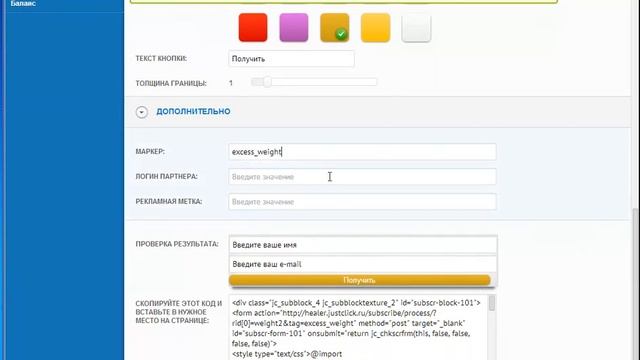Click inside the embed code text area
This screenshot has height=360, width=640.
tap(358, 327)
